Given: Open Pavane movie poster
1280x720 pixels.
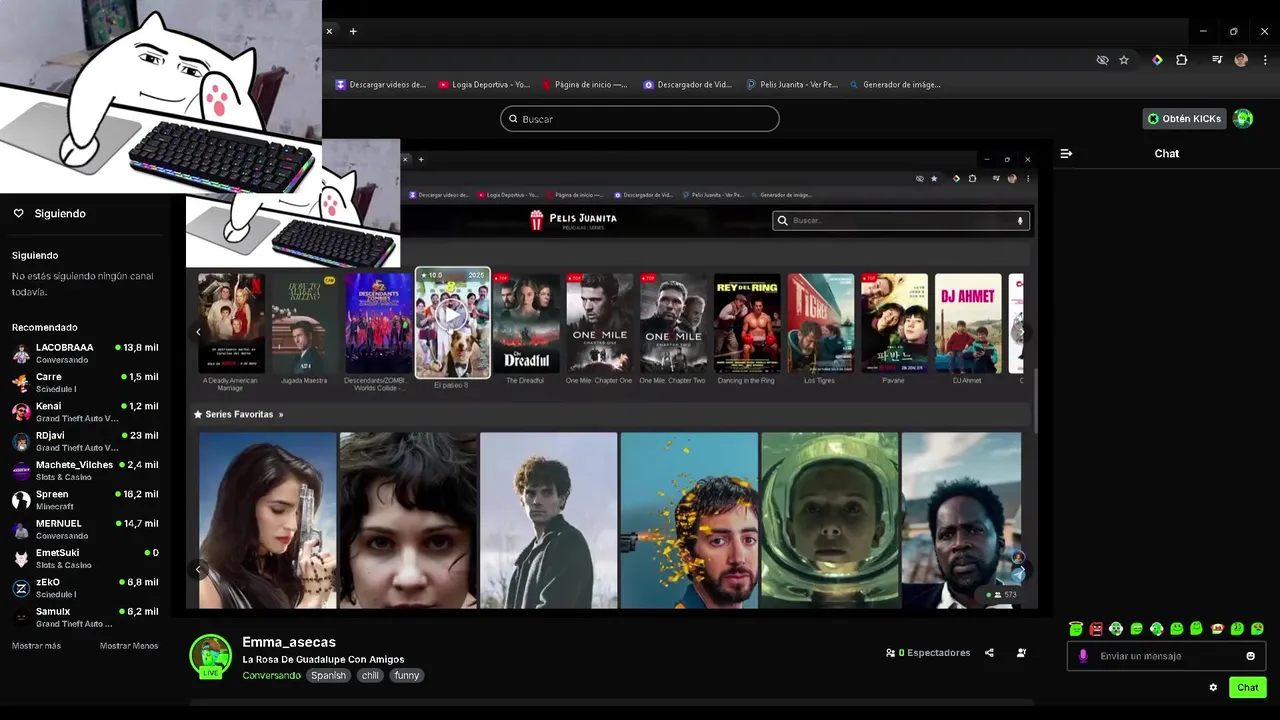Looking at the screenshot, I should 895,323.
